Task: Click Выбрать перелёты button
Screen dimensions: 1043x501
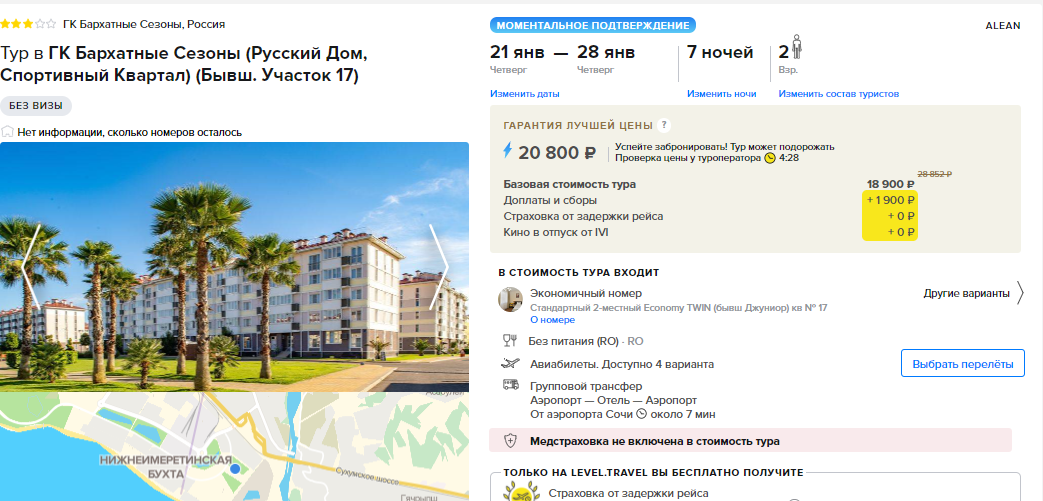Action: [x=963, y=364]
